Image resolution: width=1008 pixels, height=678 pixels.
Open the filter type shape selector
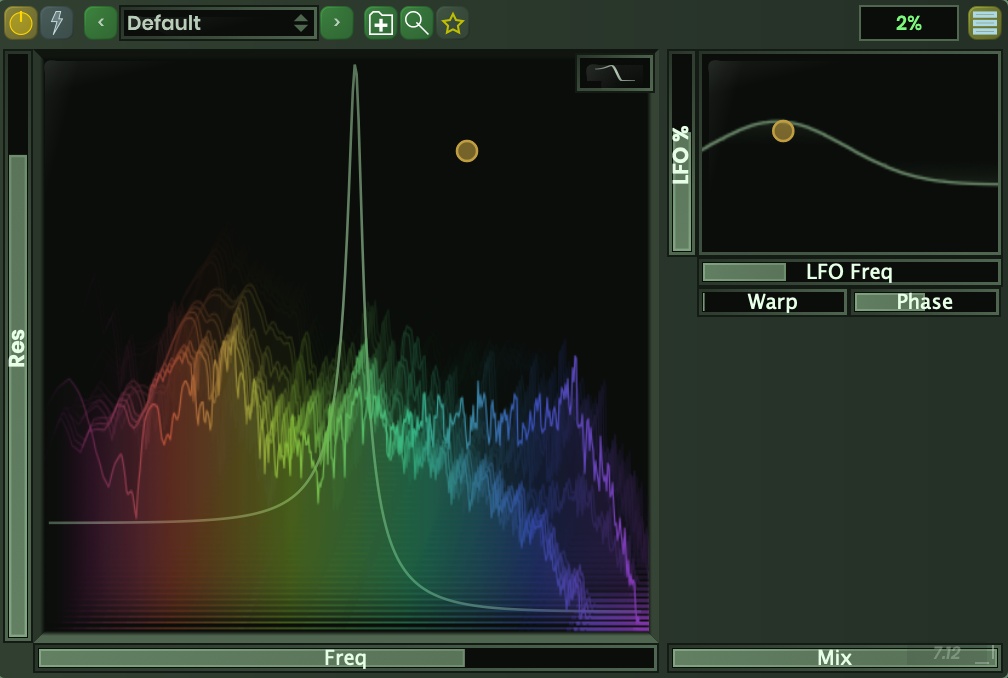pos(614,73)
